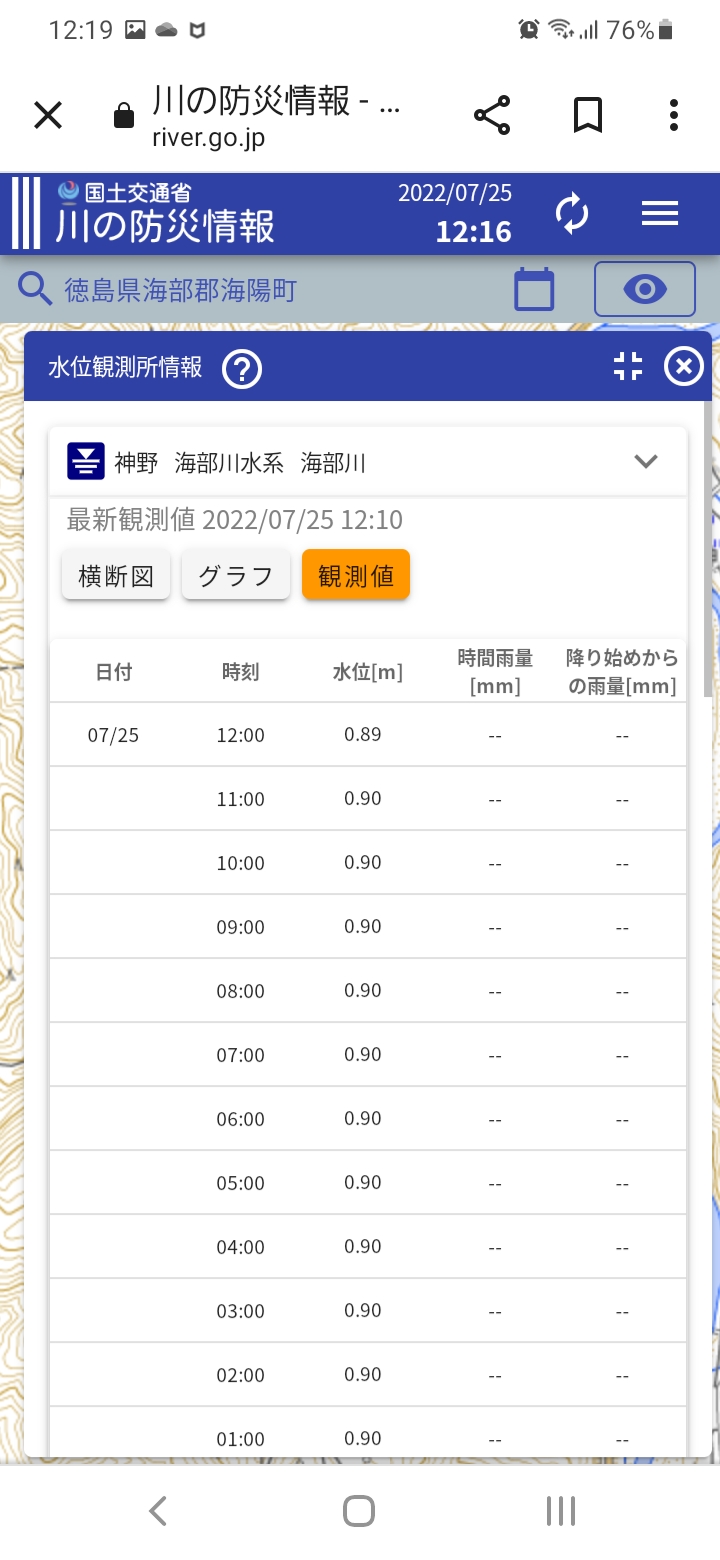Close the 水位観測所情報 panel
The image size is (720, 1560).
(x=684, y=367)
